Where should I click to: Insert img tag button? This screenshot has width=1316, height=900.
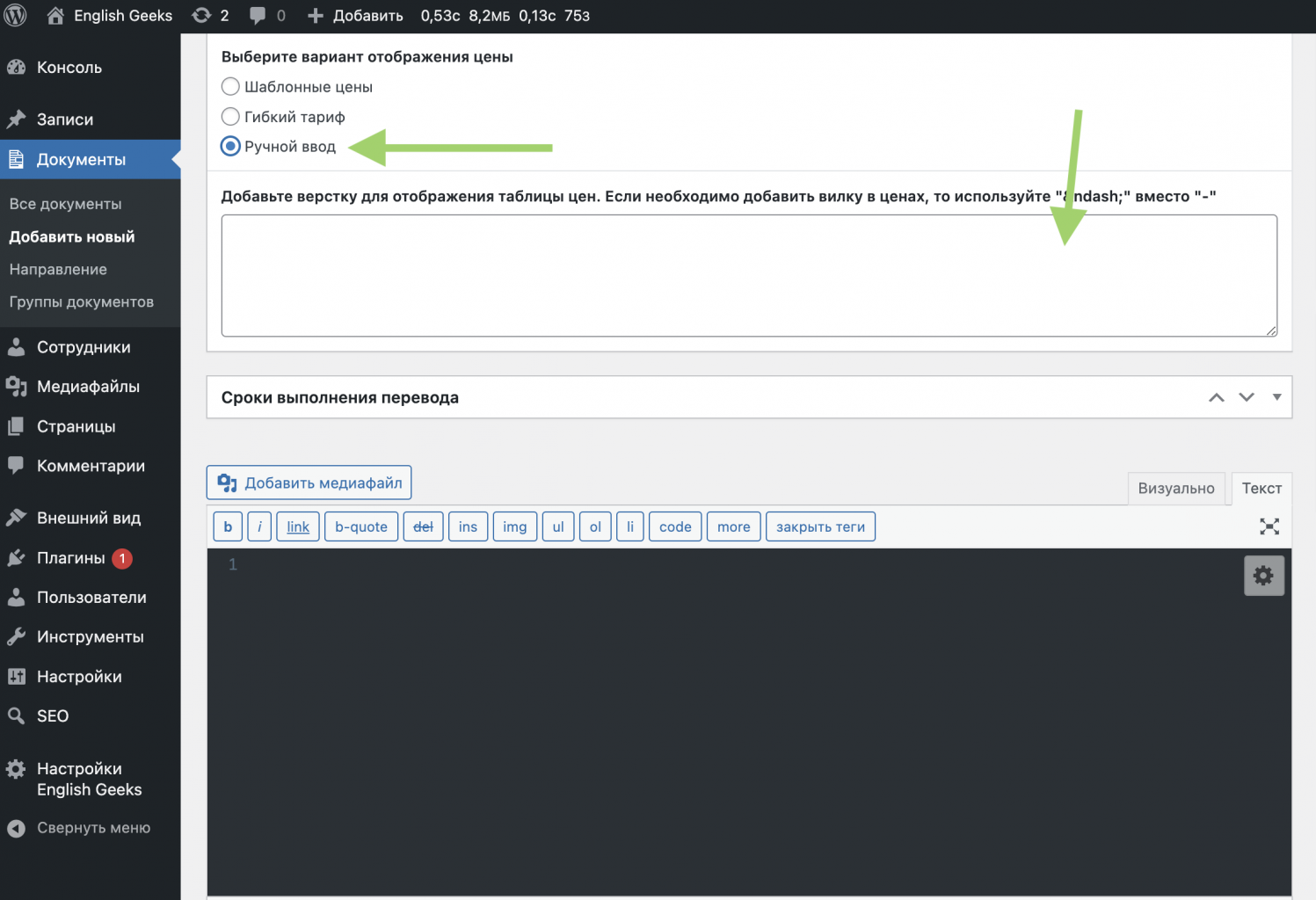point(515,526)
